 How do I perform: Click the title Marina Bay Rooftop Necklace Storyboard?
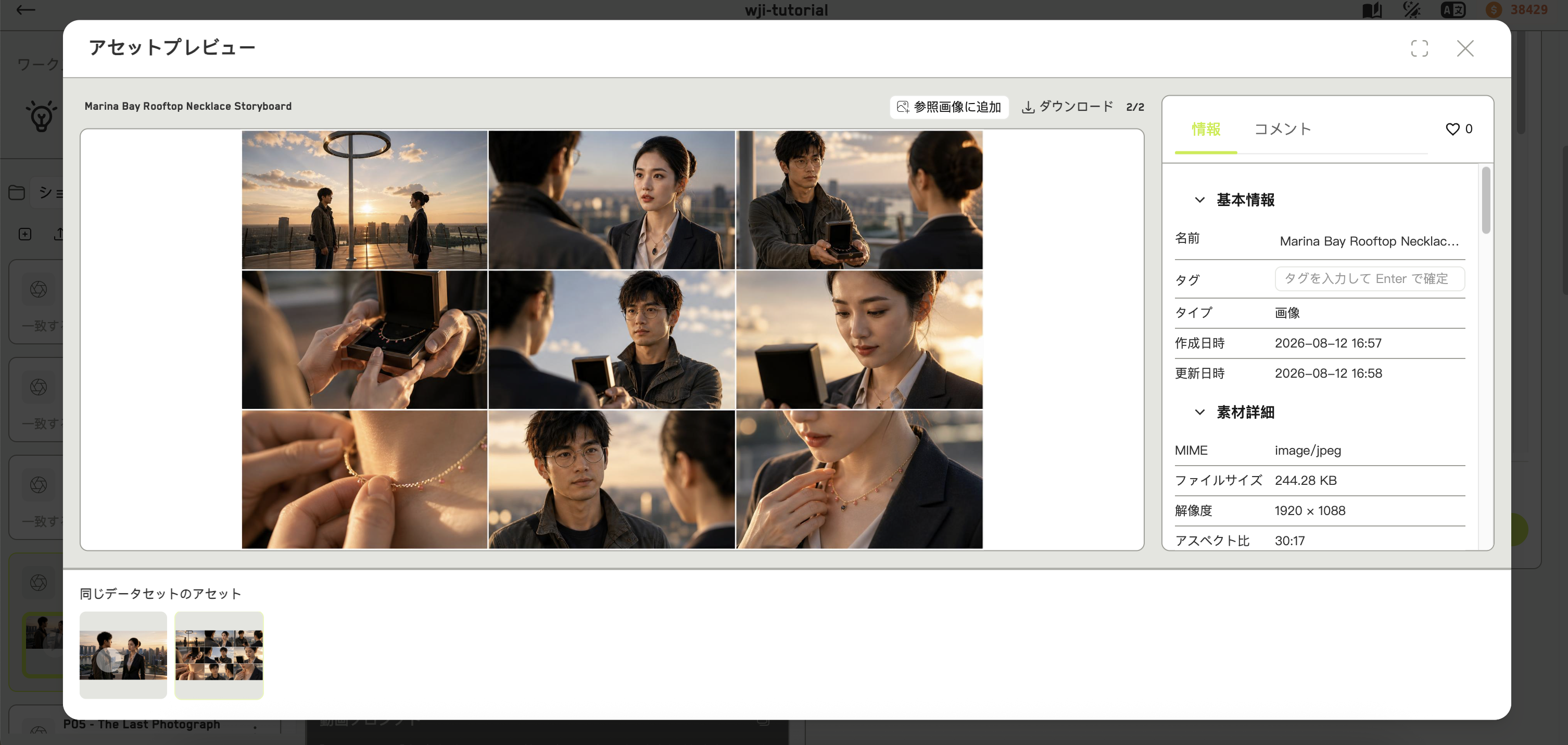[x=187, y=107]
